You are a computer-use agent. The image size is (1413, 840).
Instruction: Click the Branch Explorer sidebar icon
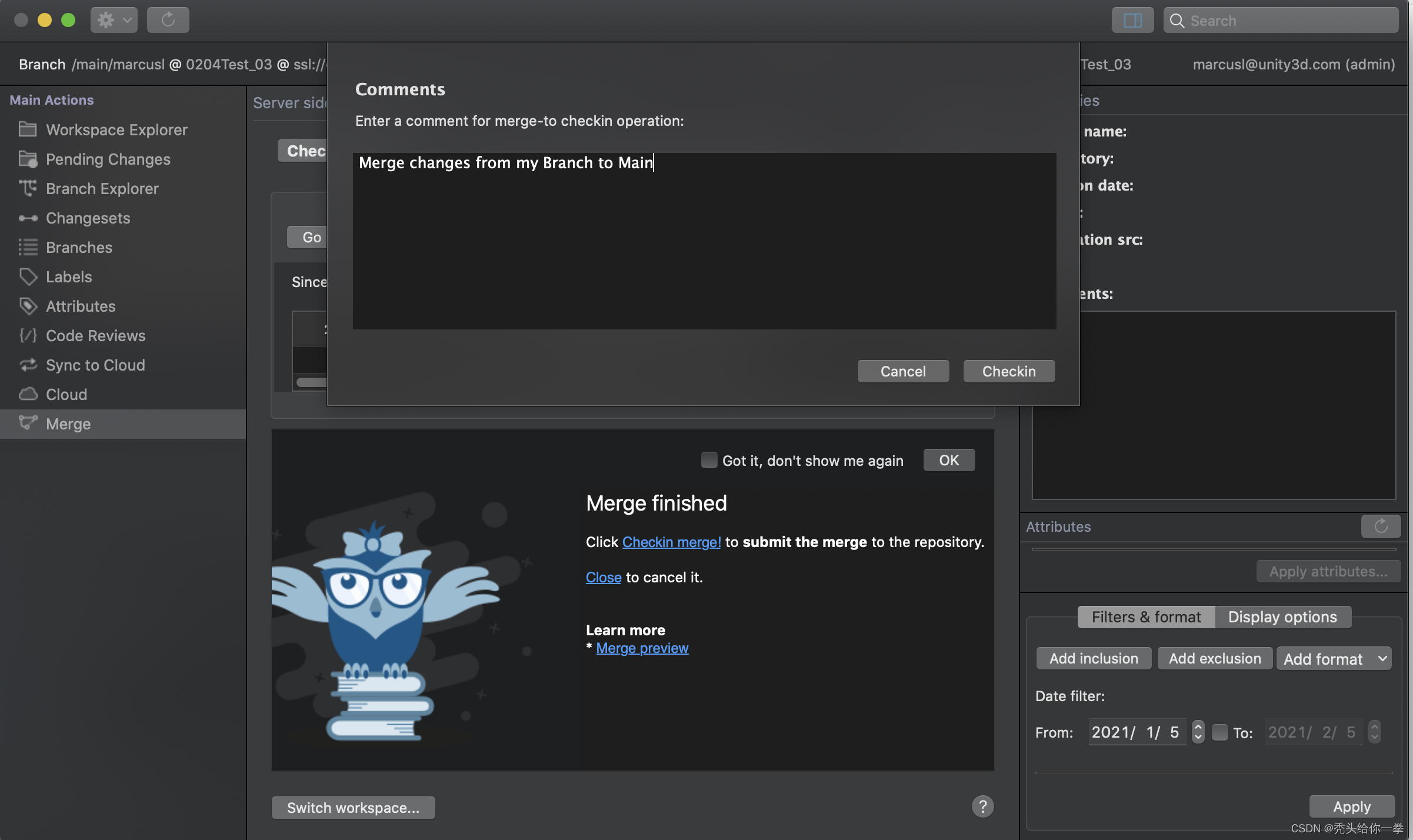click(27, 188)
